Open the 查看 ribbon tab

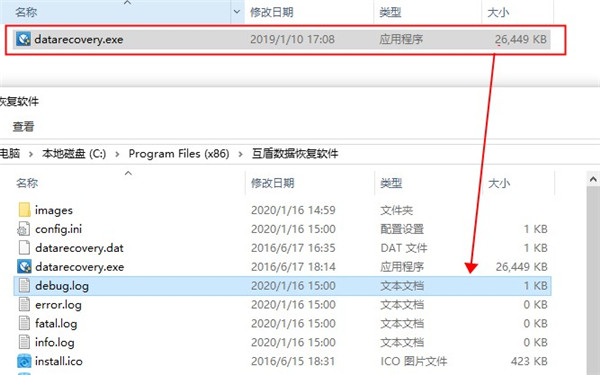coord(23,126)
